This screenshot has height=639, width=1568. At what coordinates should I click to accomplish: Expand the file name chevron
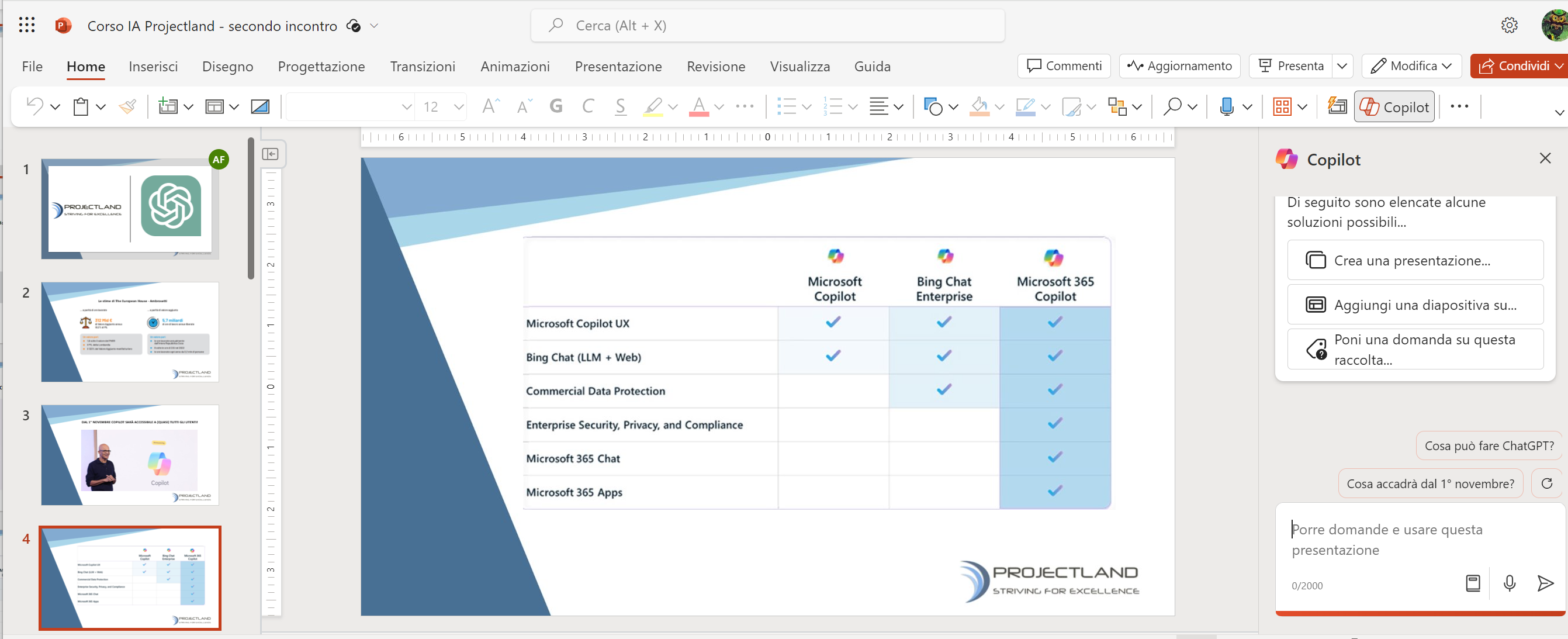(375, 26)
